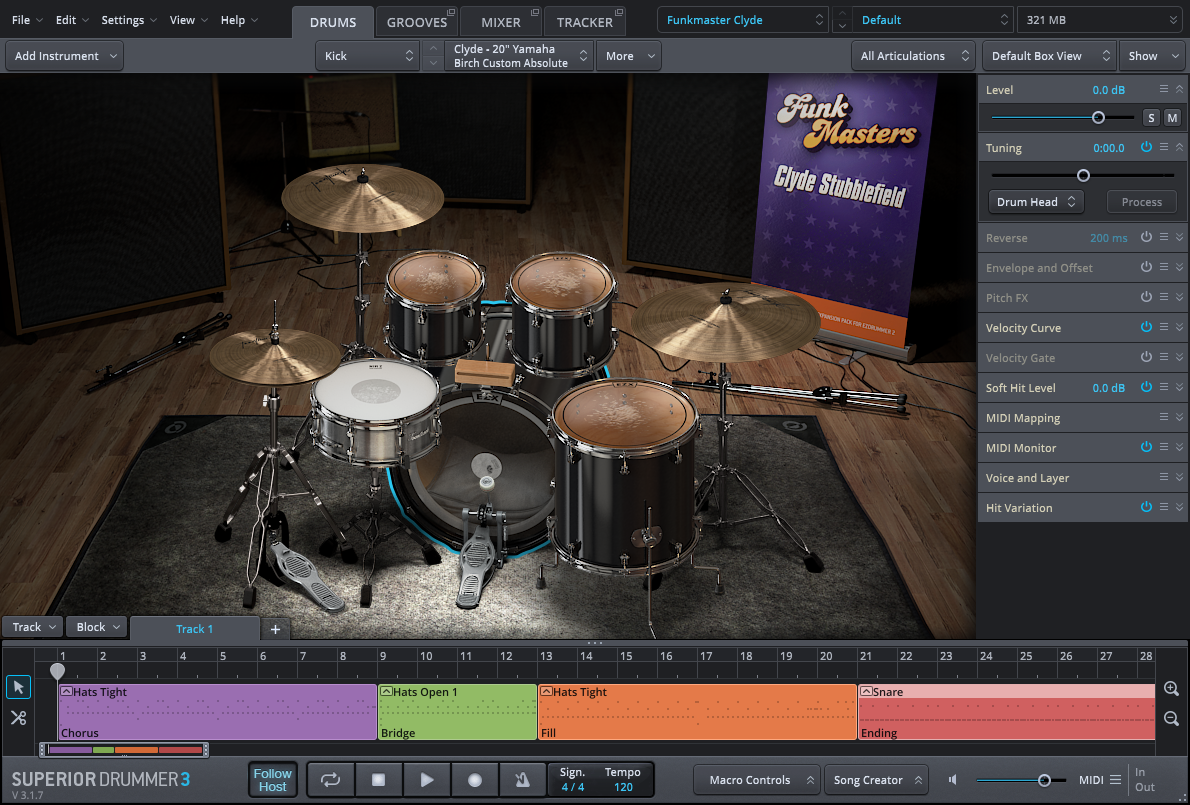Zoom in on the song track

(x=1171, y=689)
